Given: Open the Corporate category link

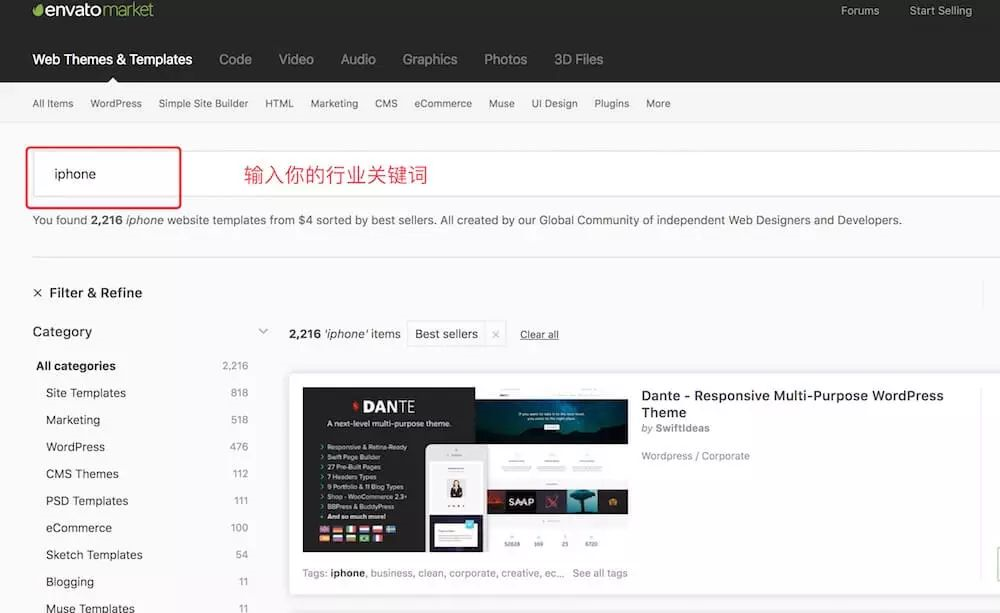Looking at the screenshot, I should pyautogui.click(x=725, y=455).
